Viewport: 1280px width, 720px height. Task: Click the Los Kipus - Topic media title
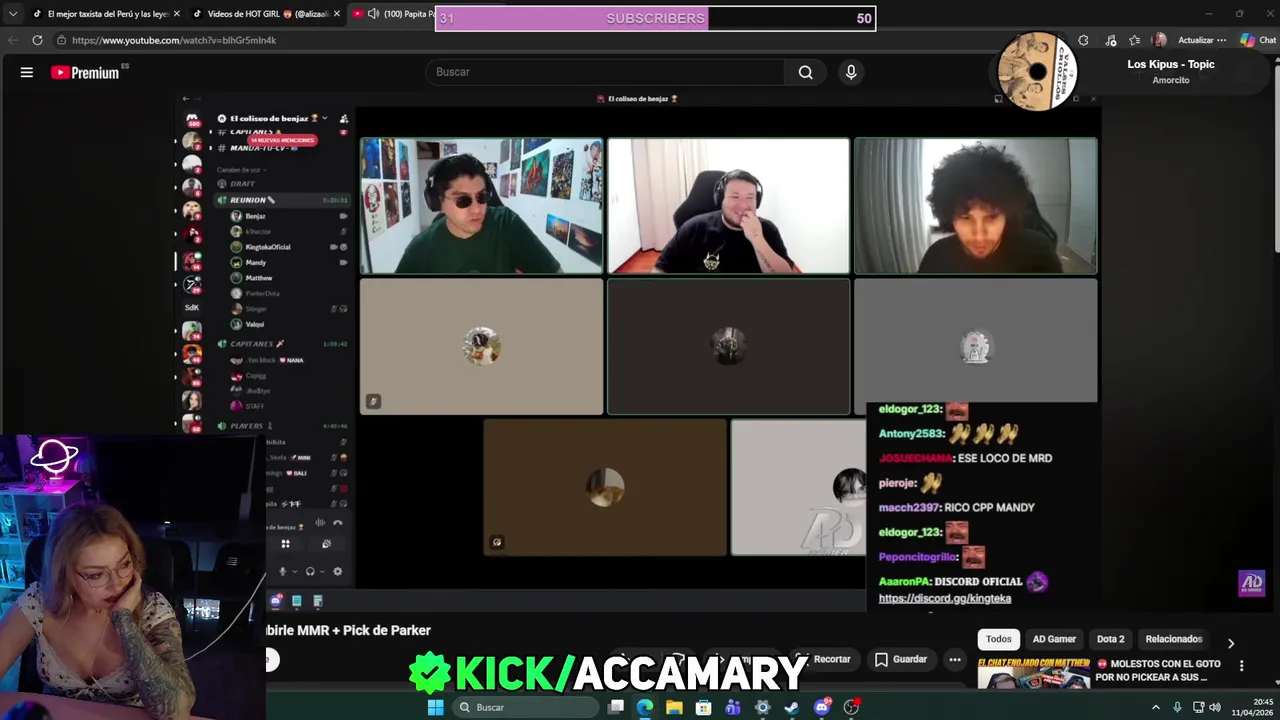click(1171, 64)
